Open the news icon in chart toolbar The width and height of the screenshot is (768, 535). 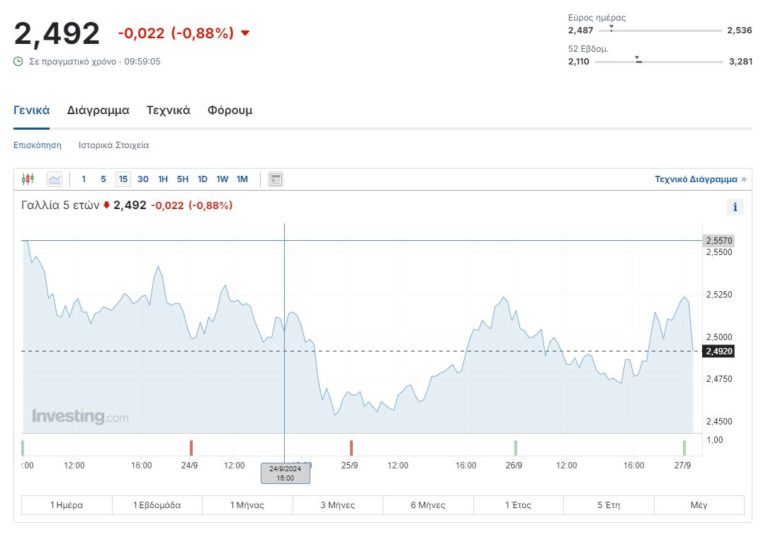click(x=276, y=179)
